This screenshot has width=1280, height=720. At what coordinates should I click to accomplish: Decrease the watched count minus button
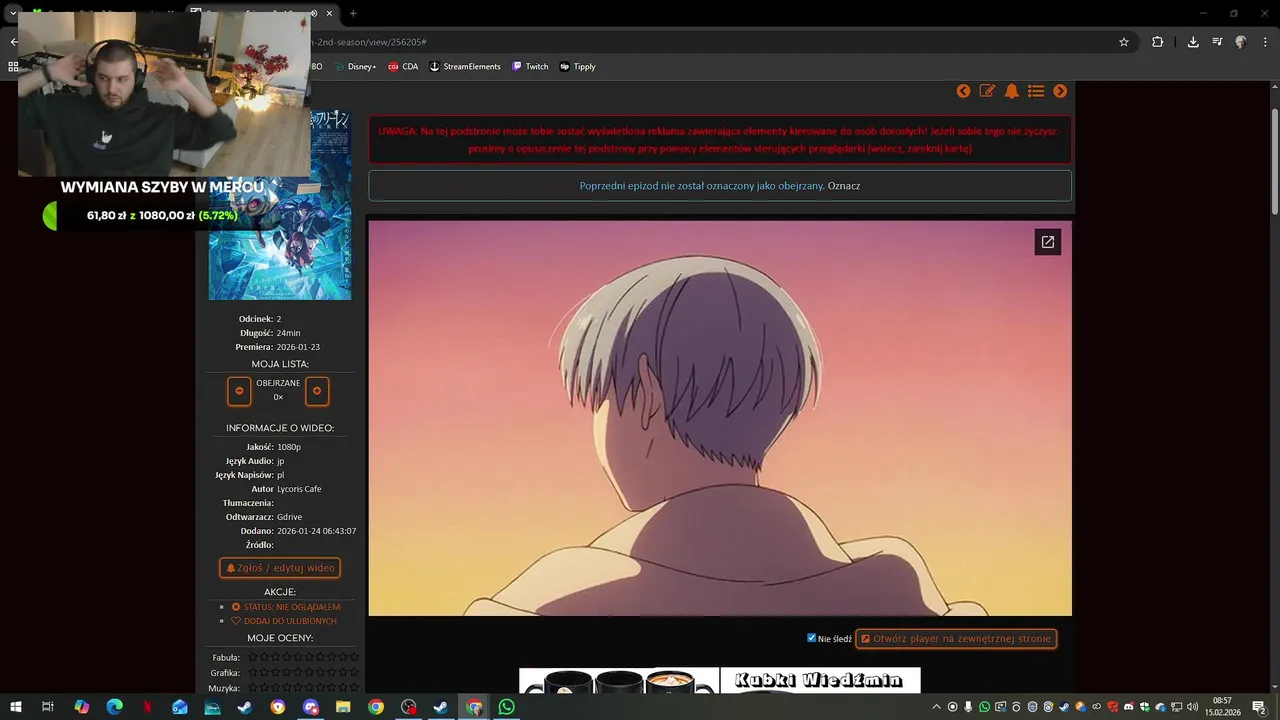click(x=239, y=391)
